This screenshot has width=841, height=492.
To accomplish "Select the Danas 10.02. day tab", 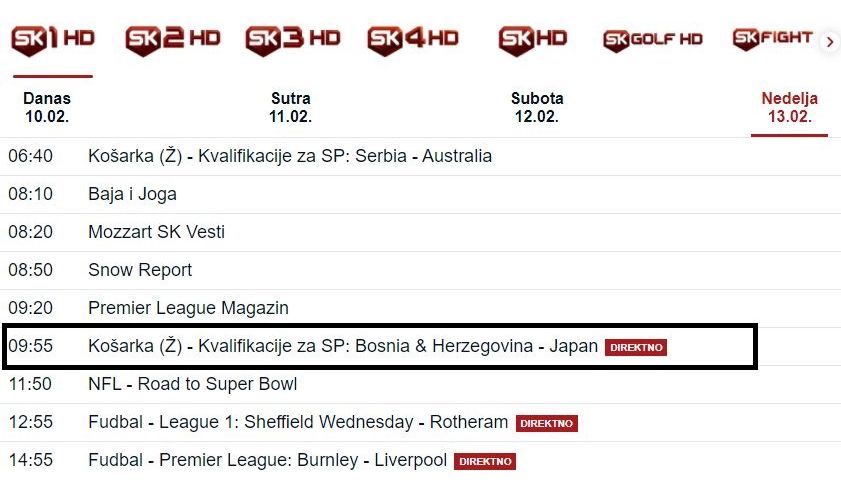I will 47,107.
